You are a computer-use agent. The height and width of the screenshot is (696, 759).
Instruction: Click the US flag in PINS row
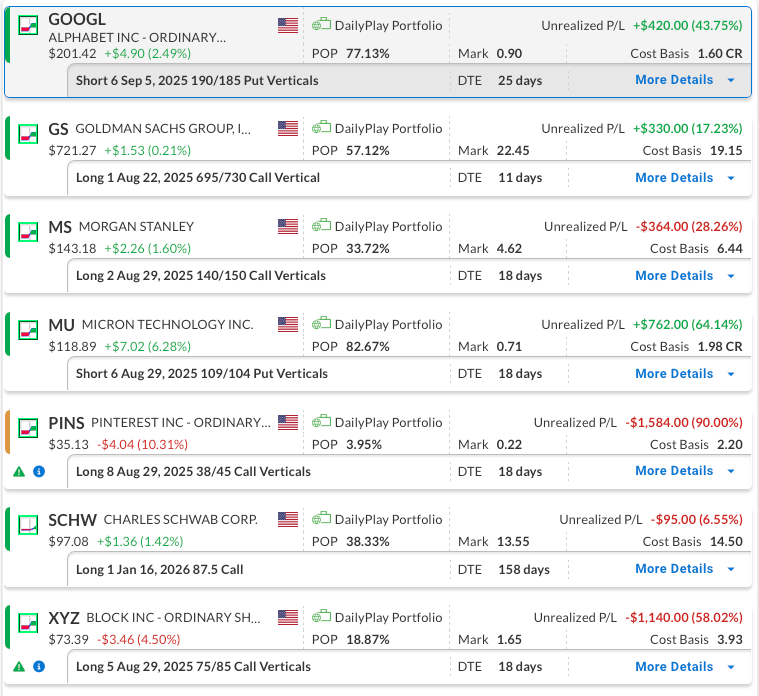pyautogui.click(x=288, y=422)
